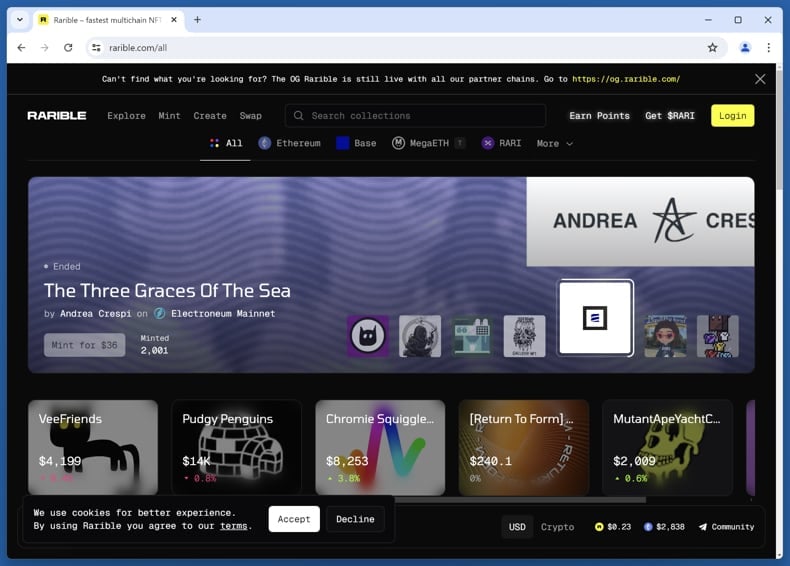
Task: Open the og.rarible.com link
Action: [626, 79]
